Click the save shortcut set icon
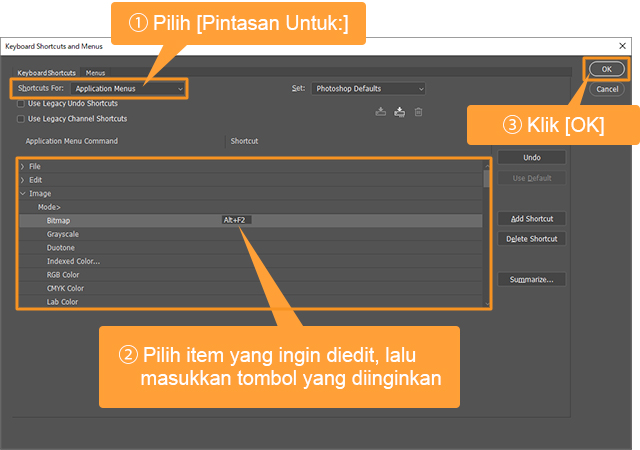The width and height of the screenshot is (640, 450). [x=380, y=112]
